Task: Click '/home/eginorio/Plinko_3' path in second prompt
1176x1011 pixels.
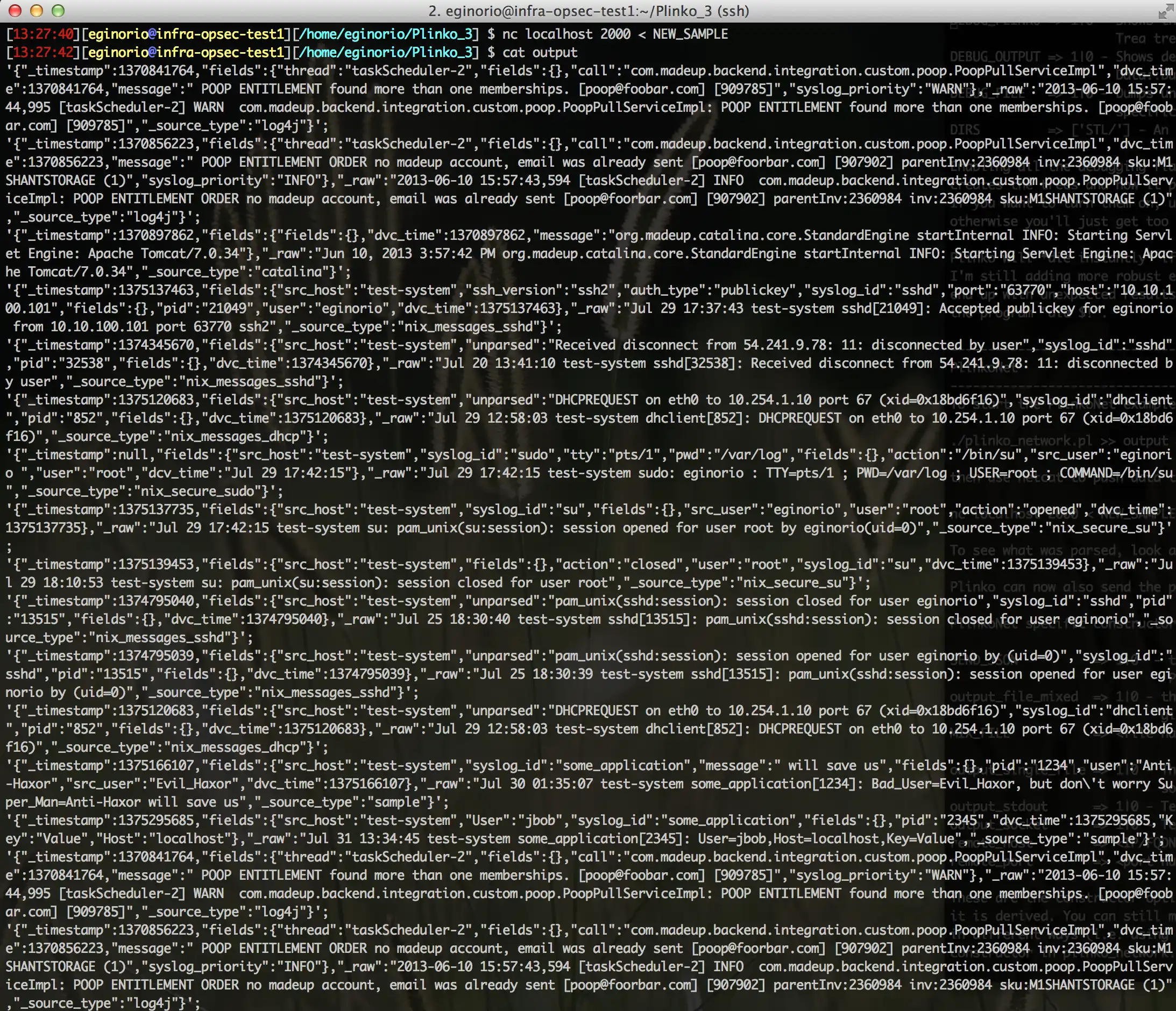Action: [386, 52]
